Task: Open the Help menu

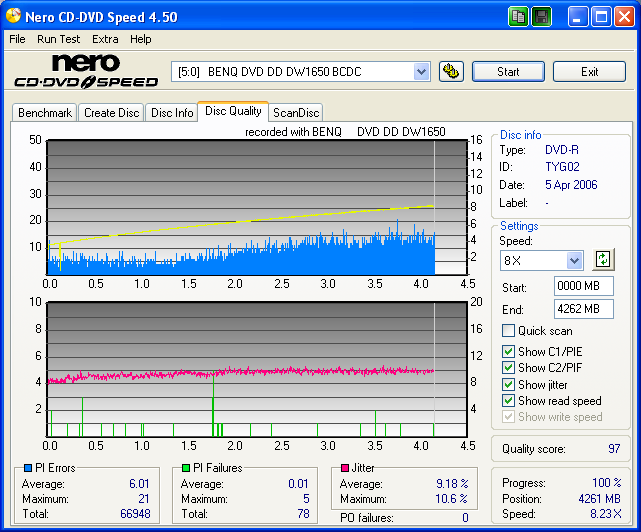Action: 141,39
